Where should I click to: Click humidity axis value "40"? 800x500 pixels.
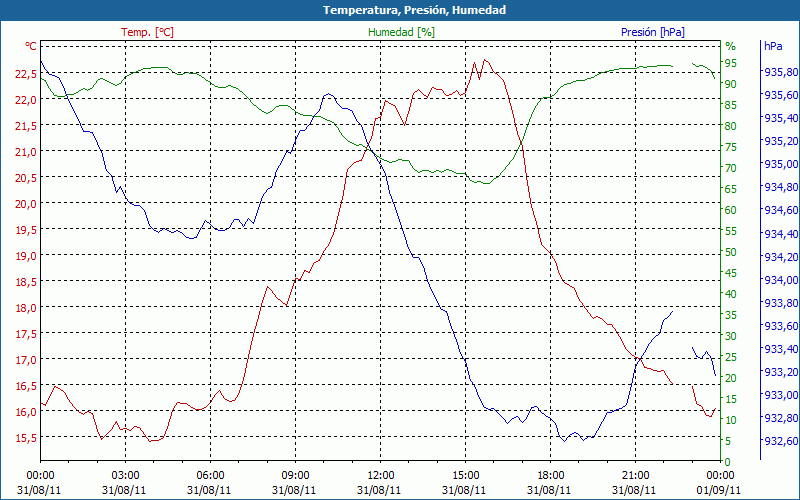pos(731,294)
